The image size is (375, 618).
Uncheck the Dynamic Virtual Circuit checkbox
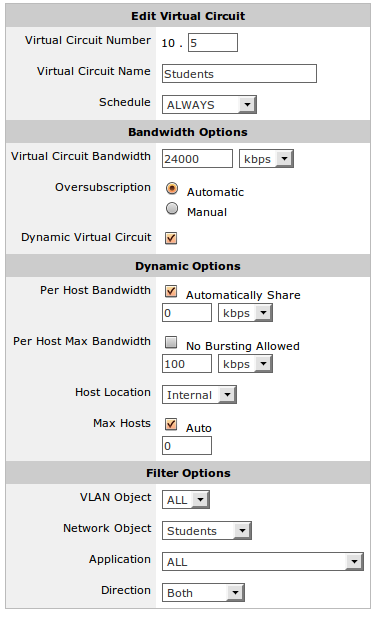click(171, 238)
